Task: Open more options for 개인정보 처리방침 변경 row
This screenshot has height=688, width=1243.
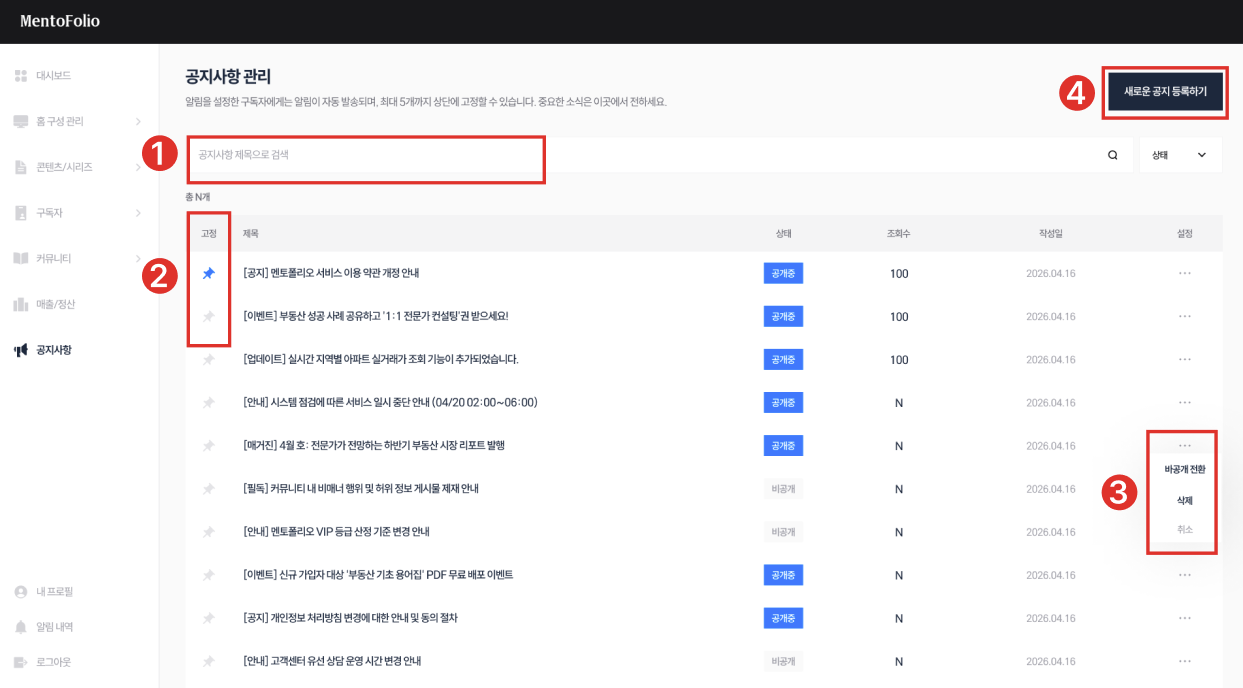Action: [1185, 618]
